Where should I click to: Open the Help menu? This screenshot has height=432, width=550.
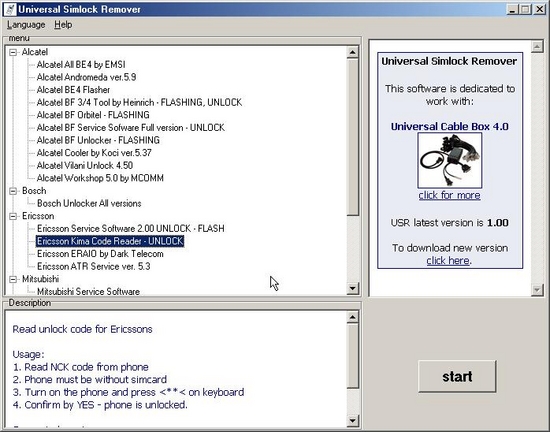[x=63, y=25]
